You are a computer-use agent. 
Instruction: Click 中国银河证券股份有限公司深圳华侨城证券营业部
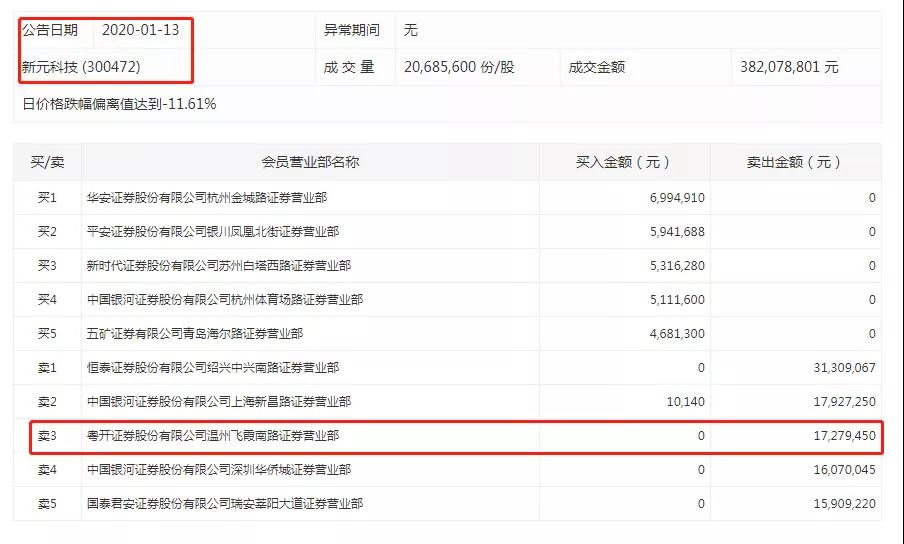click(219, 470)
